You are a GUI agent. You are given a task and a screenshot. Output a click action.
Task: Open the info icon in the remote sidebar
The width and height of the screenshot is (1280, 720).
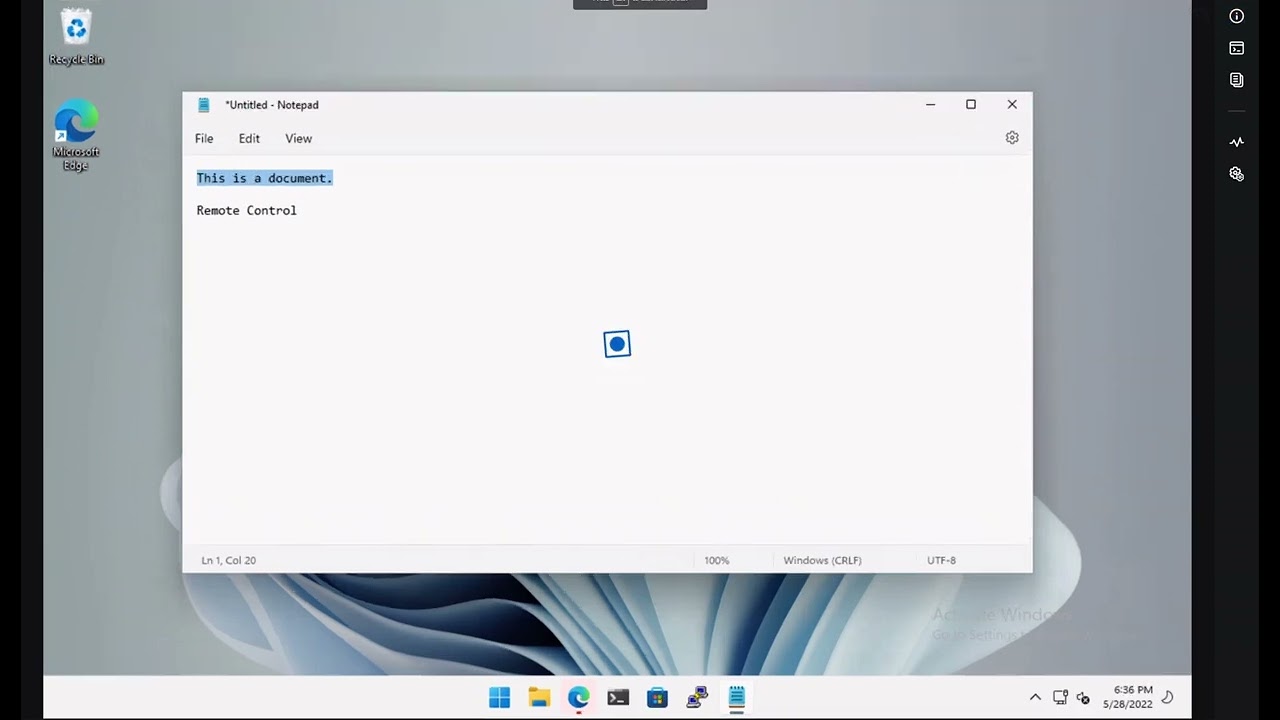pyautogui.click(x=1237, y=16)
